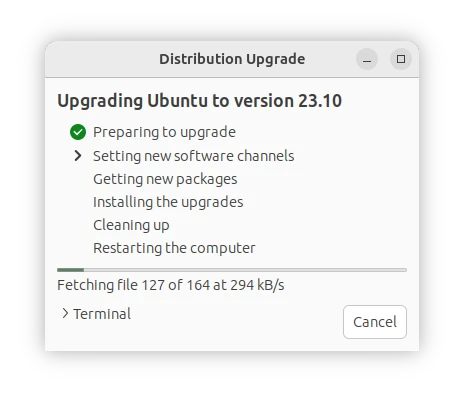
Task: Select the Setting new software channels step
Action: [194, 156]
